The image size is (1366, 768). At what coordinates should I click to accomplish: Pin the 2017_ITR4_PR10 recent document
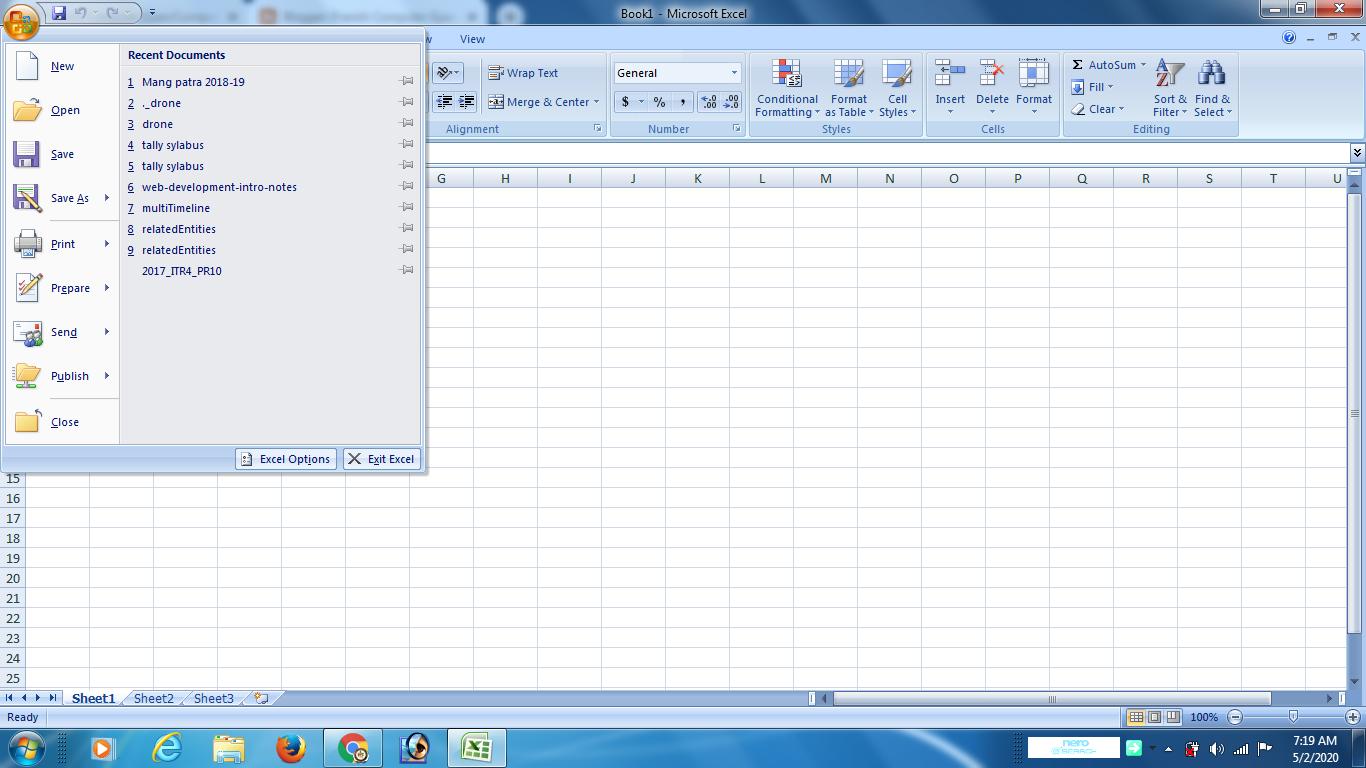[x=406, y=271]
